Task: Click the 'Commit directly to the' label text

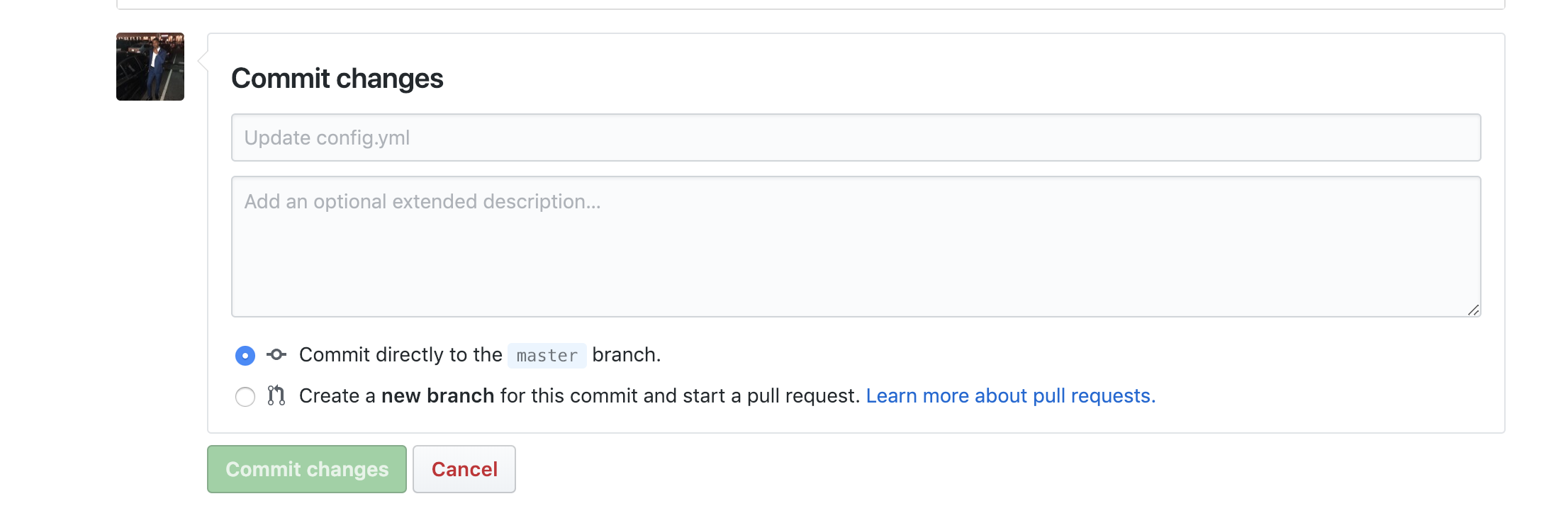Action: 401,354
